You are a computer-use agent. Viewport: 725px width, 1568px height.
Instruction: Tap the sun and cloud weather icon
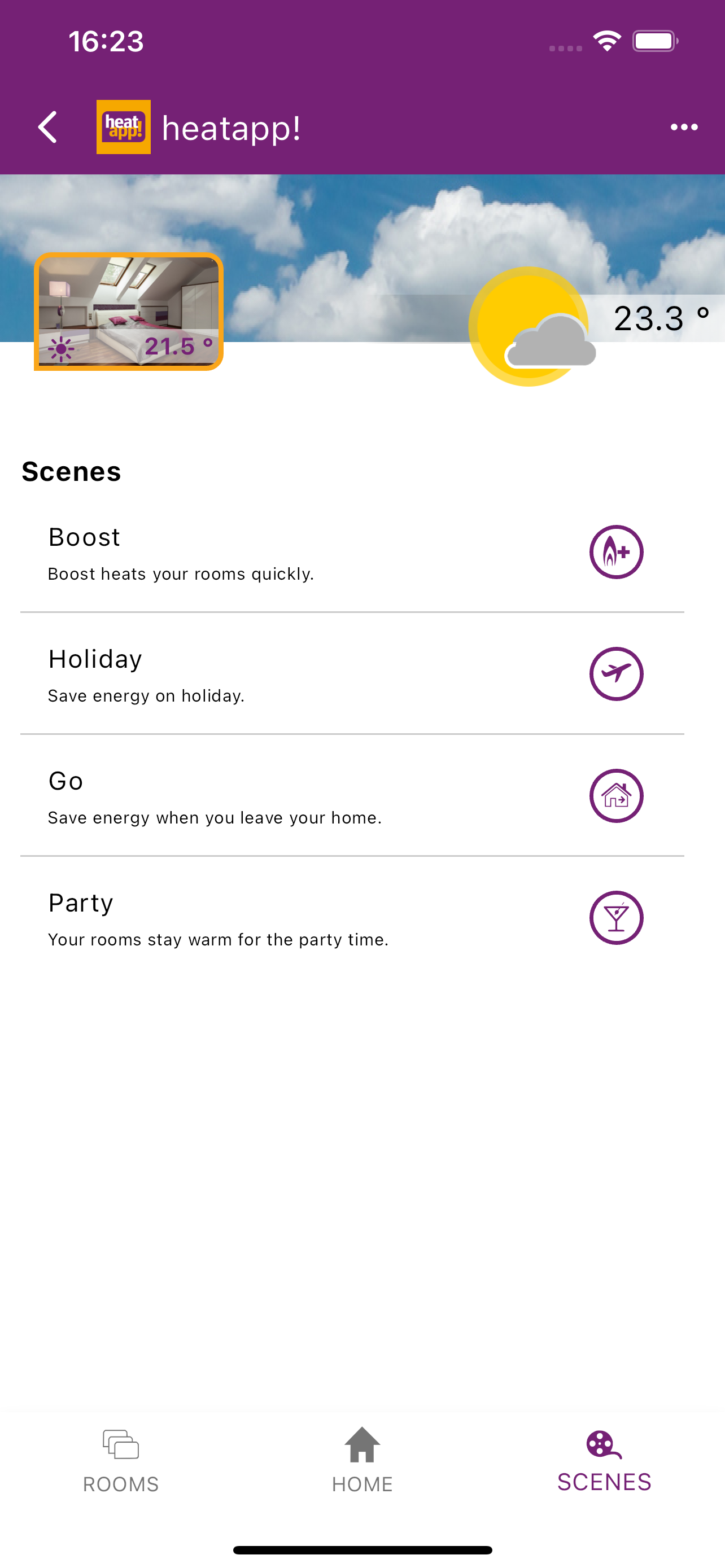pyautogui.click(x=532, y=326)
